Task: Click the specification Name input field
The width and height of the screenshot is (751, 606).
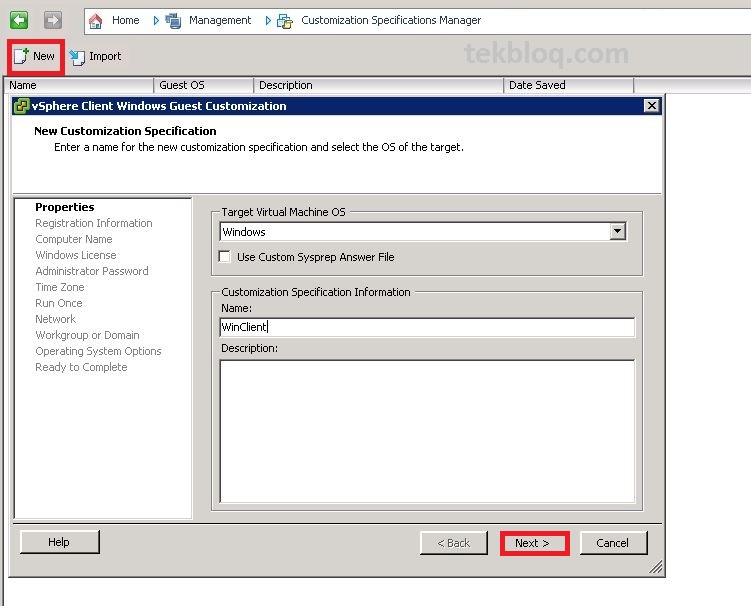Action: click(427, 327)
